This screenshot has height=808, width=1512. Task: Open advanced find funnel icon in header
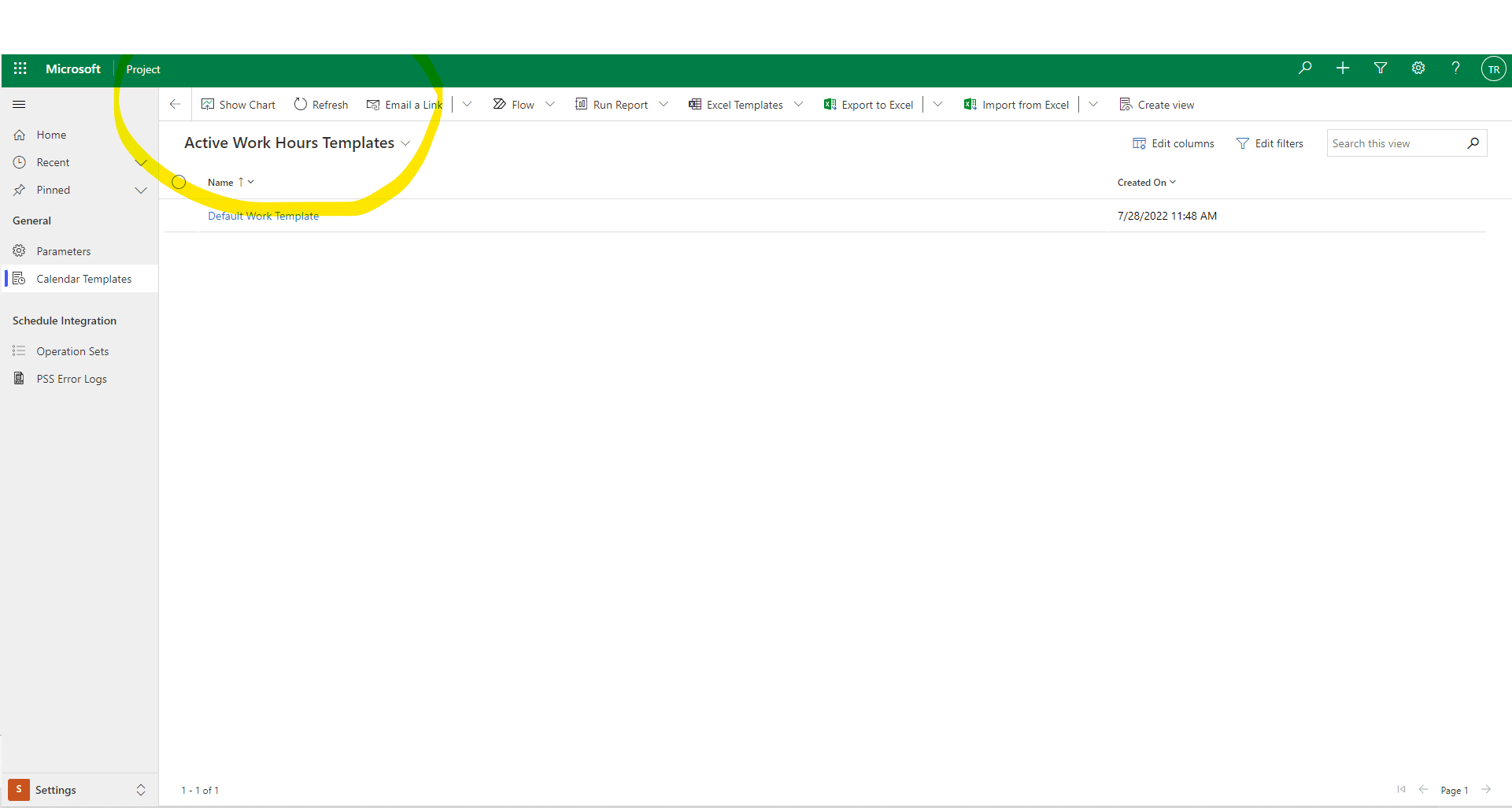click(x=1381, y=69)
